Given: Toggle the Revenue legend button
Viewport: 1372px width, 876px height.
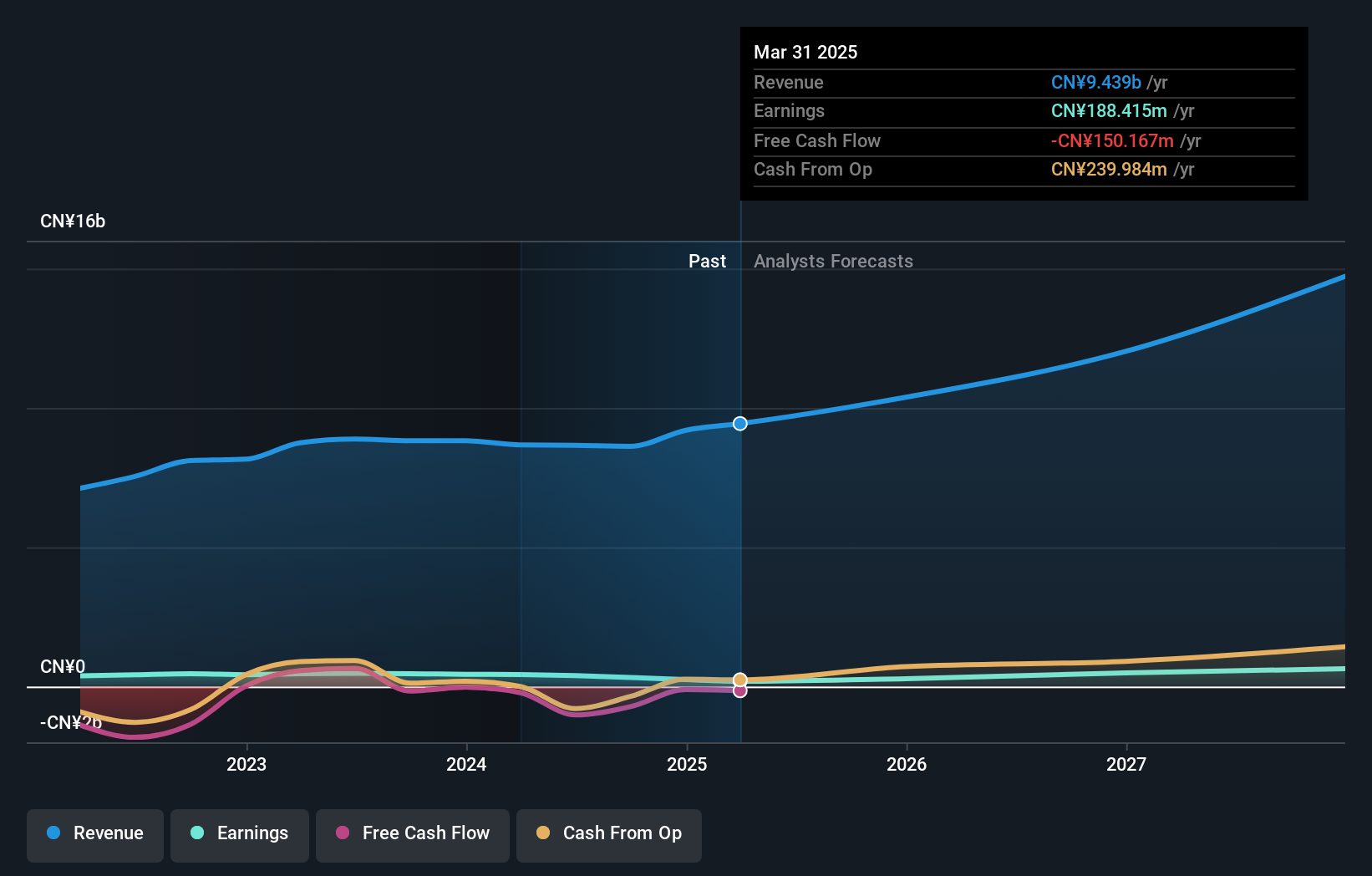Looking at the screenshot, I should tap(95, 835).
